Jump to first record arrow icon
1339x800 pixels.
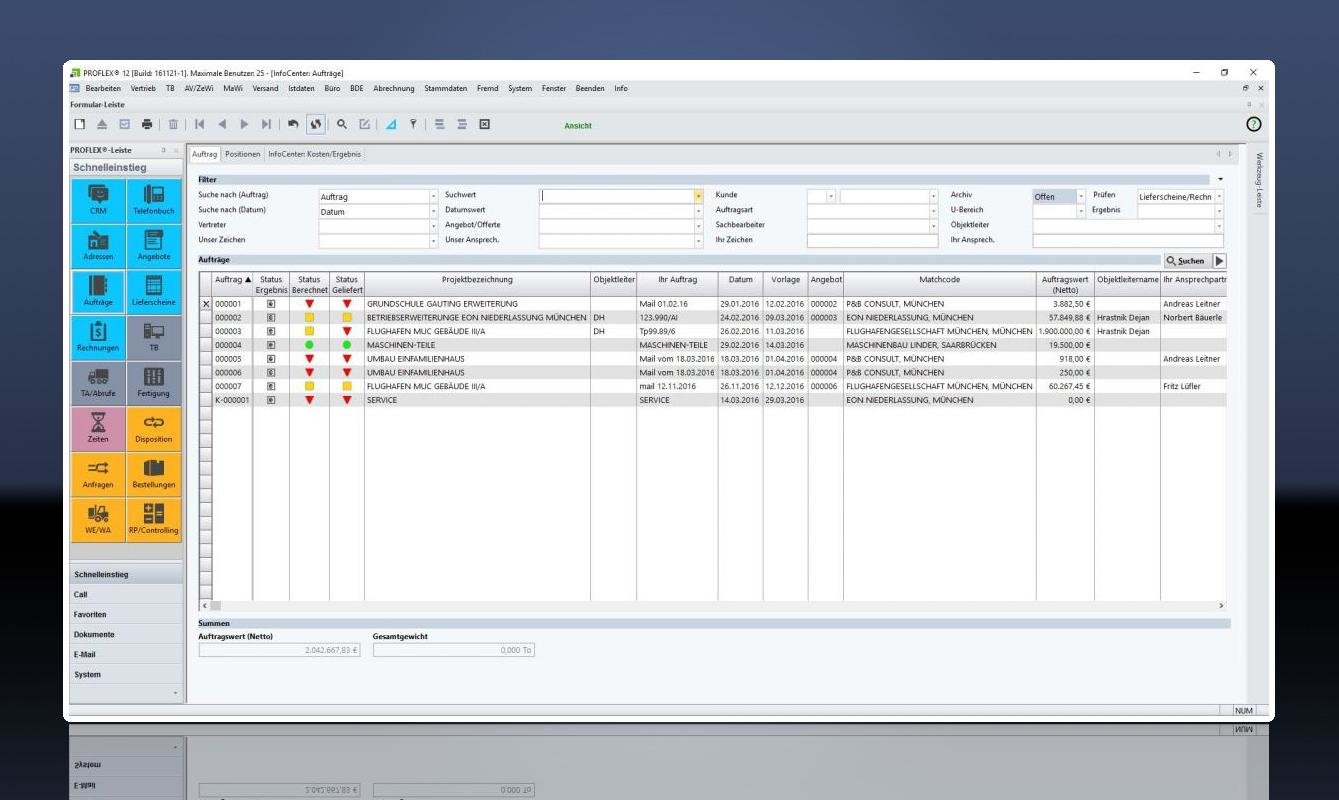[x=200, y=124]
